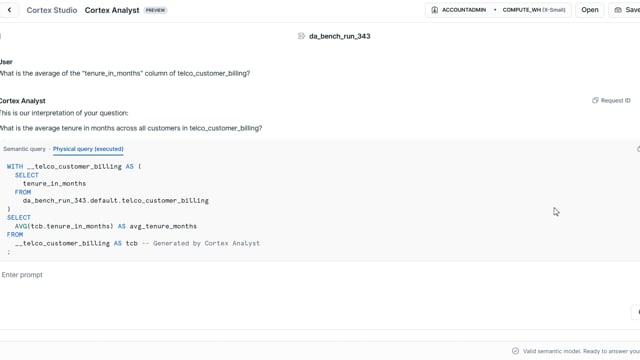This screenshot has width=640, height=360.
Task: Click the da_bench_run_343 model name
Action: tap(340, 36)
